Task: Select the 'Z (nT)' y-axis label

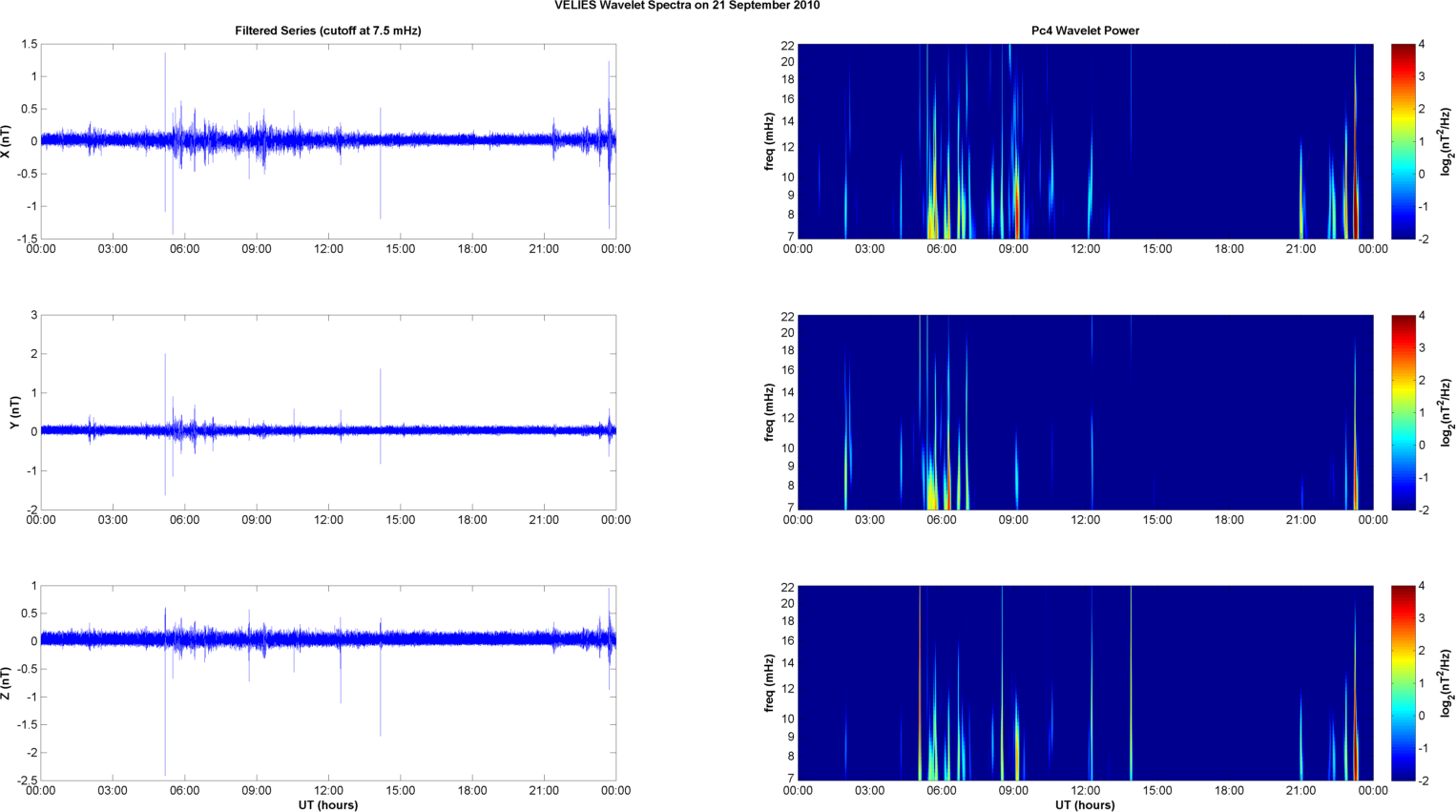Action: coord(7,683)
